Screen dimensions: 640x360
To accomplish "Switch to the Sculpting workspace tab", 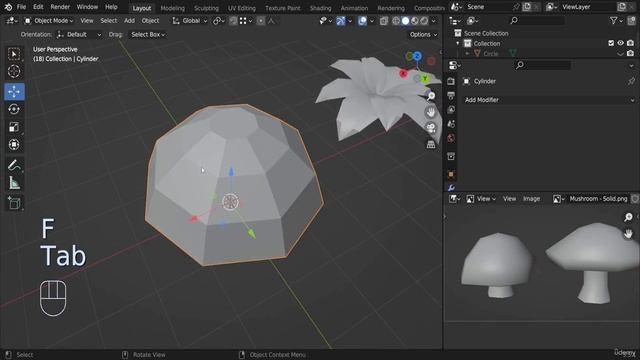I will tap(206, 8).
